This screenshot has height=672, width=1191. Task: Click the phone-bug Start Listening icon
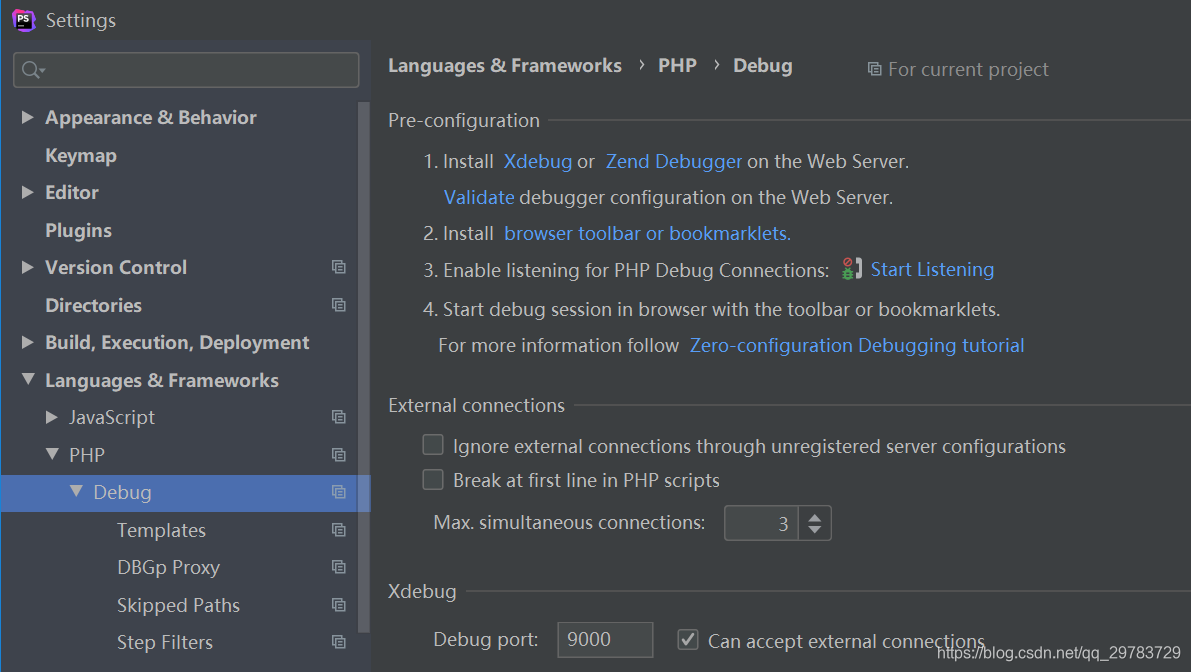coord(851,269)
